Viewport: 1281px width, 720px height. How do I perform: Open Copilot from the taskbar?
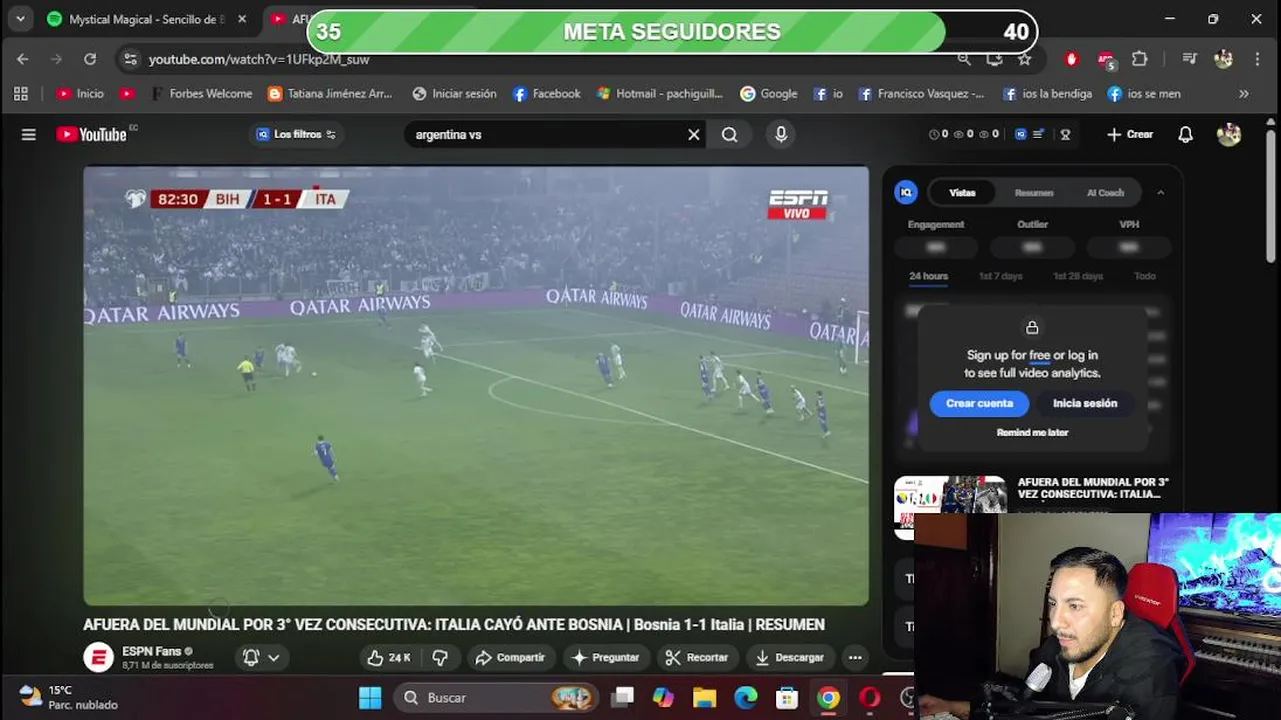click(663, 697)
